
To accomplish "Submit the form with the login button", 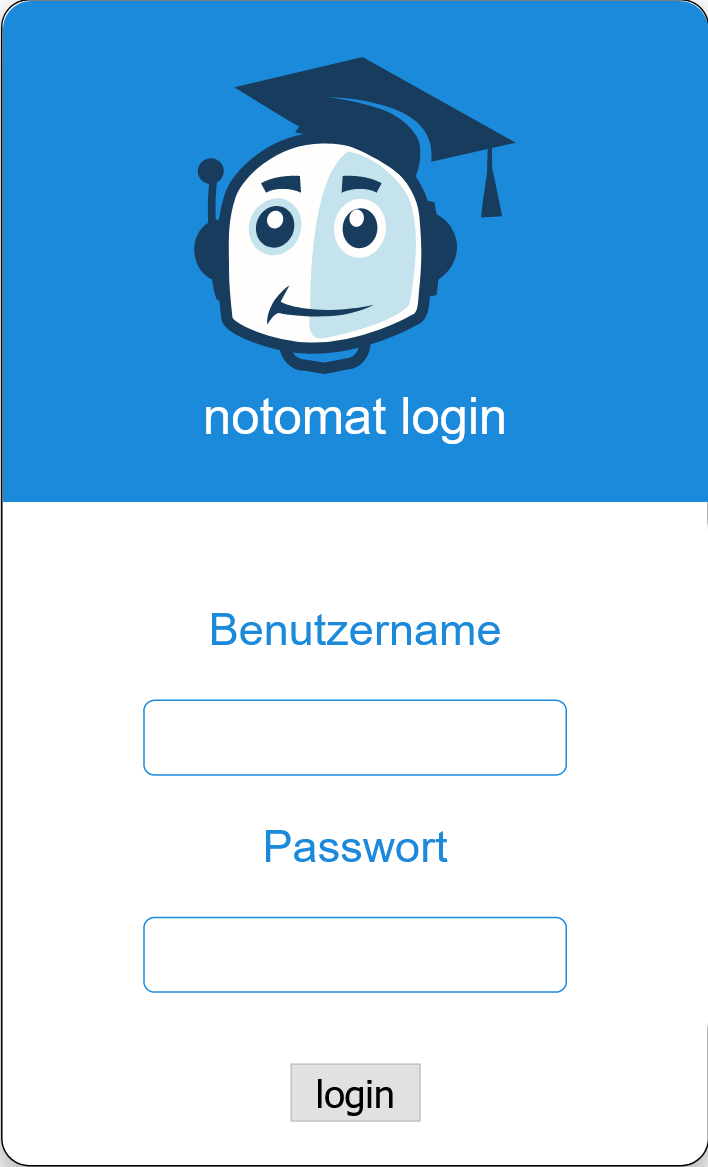I will click(x=355, y=1093).
